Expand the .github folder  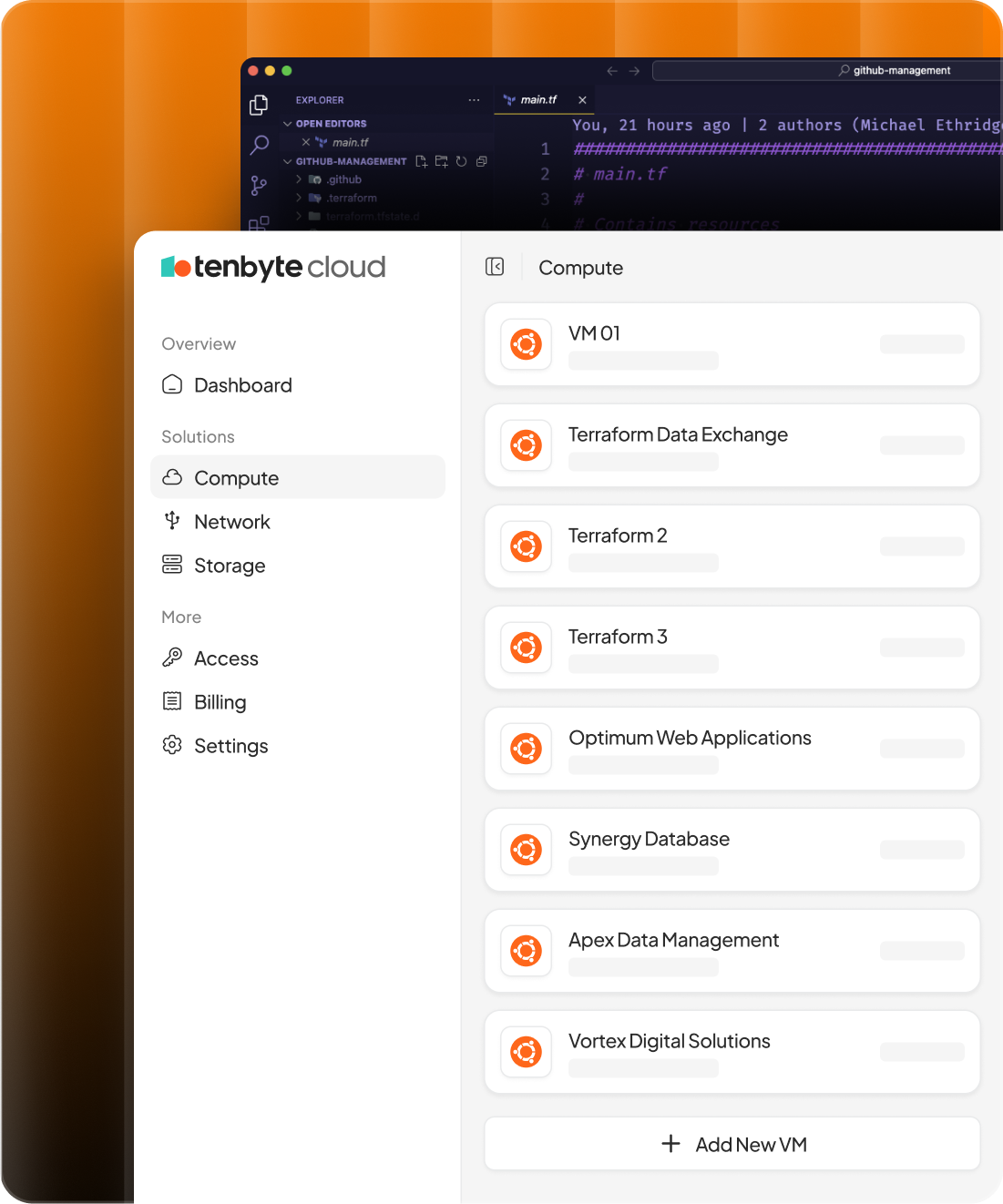299,179
